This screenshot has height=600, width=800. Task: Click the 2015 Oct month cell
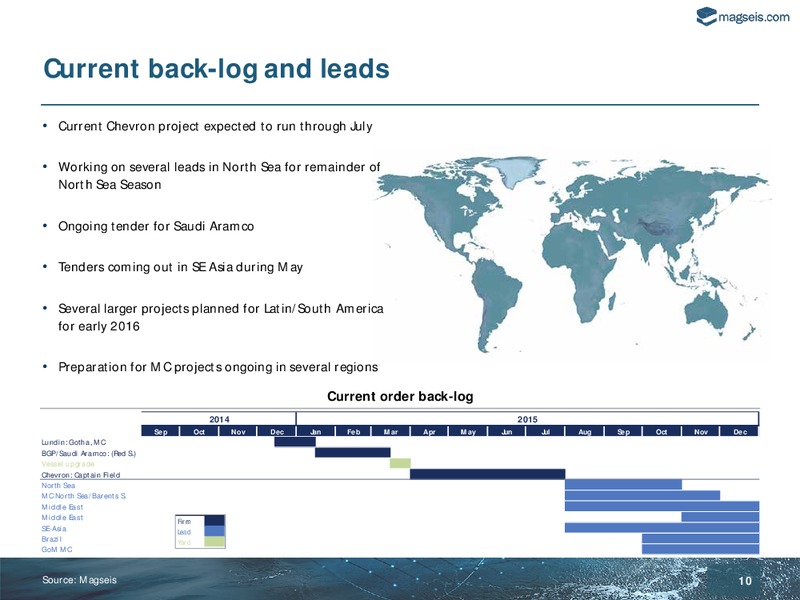662,432
